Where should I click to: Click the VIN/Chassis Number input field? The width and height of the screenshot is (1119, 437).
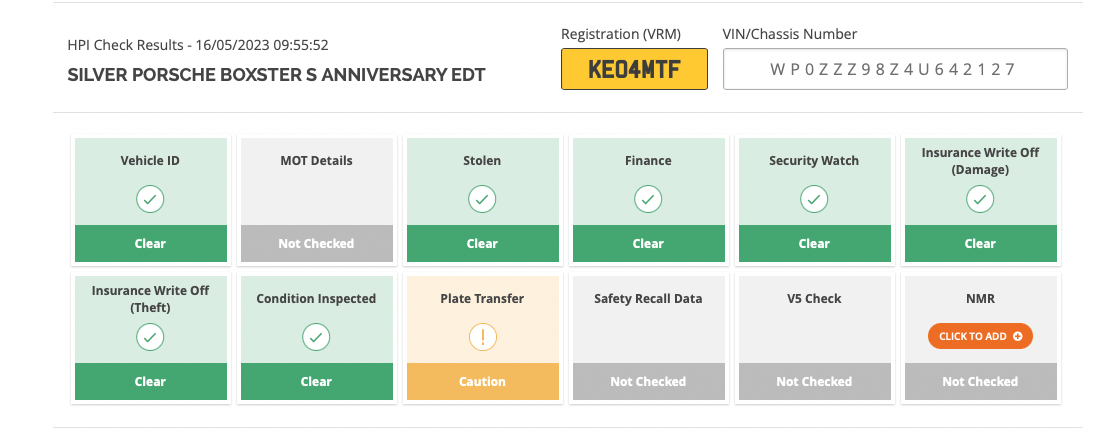click(x=895, y=69)
